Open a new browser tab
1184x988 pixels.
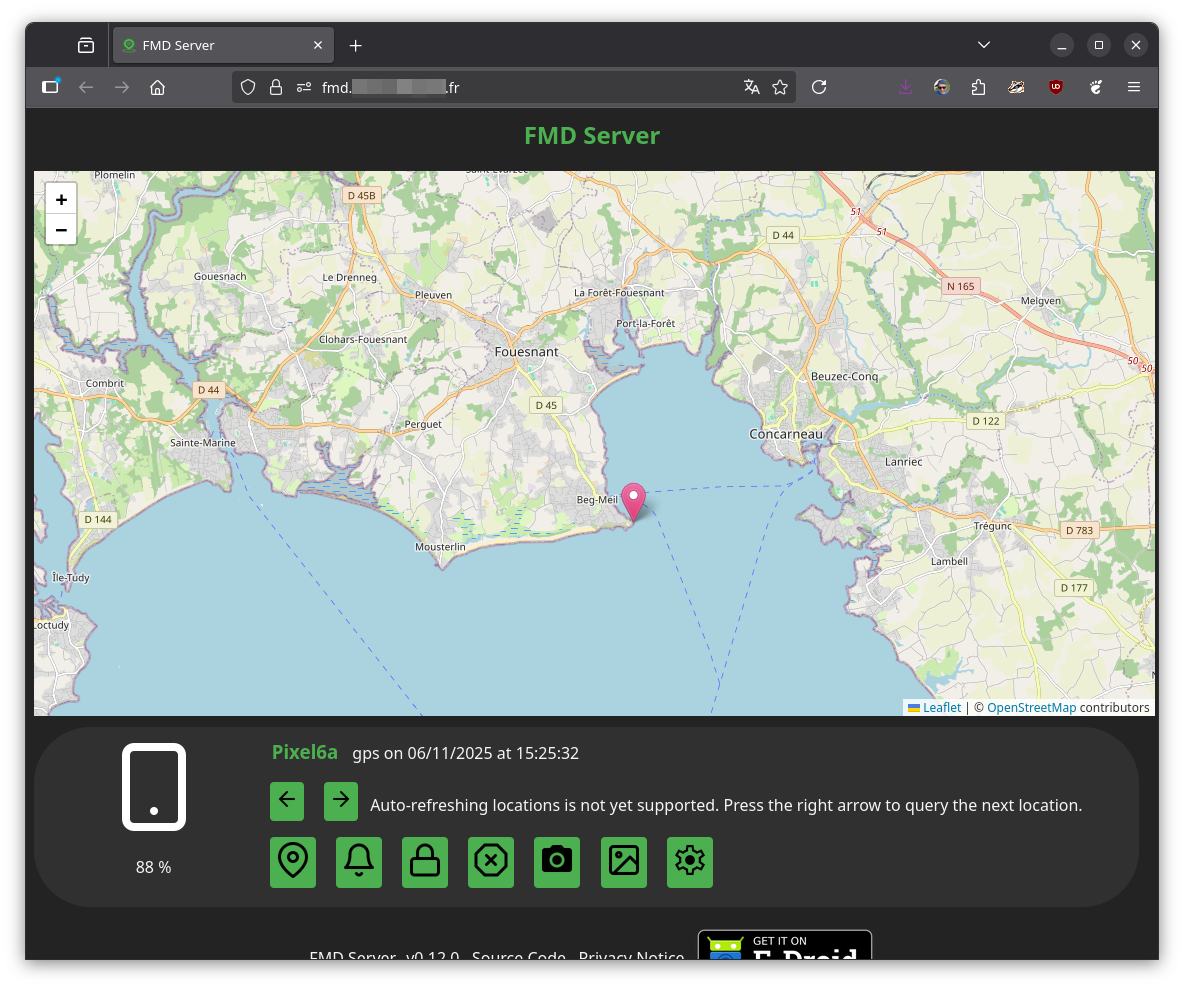click(x=356, y=46)
